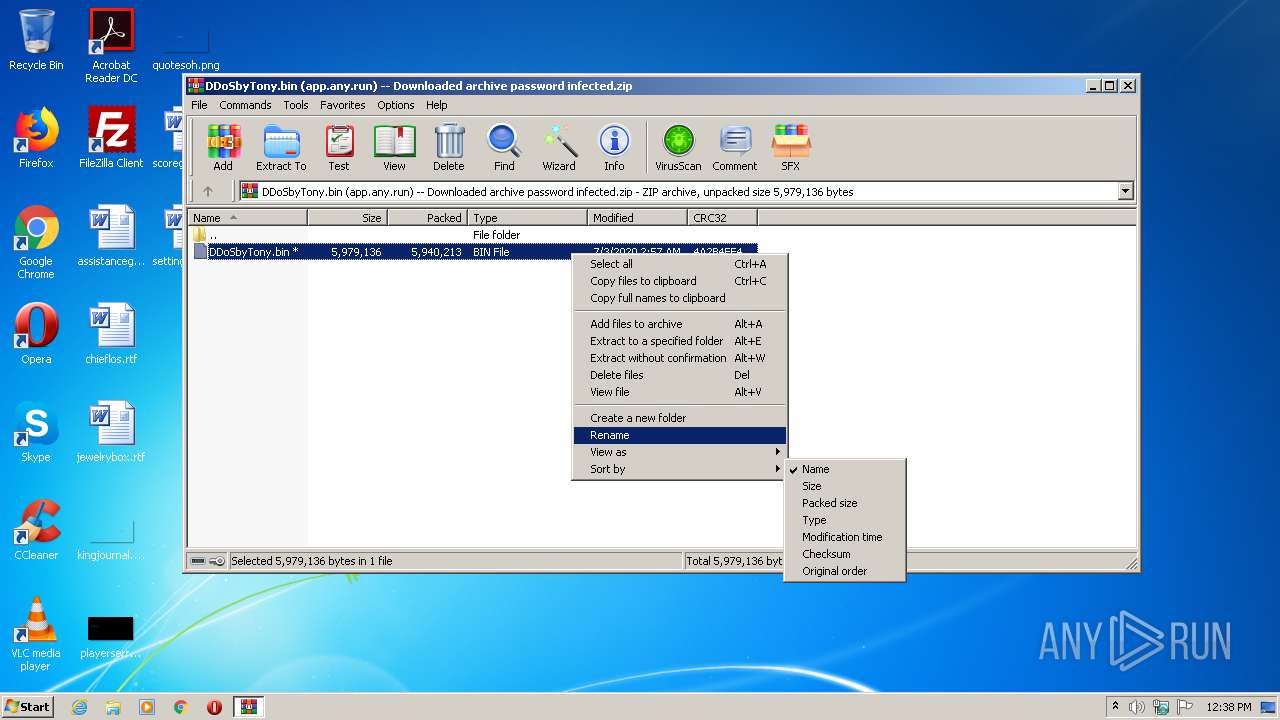The width and height of the screenshot is (1280, 720).
Task: Click the Add toolbar icon
Action: (223, 148)
